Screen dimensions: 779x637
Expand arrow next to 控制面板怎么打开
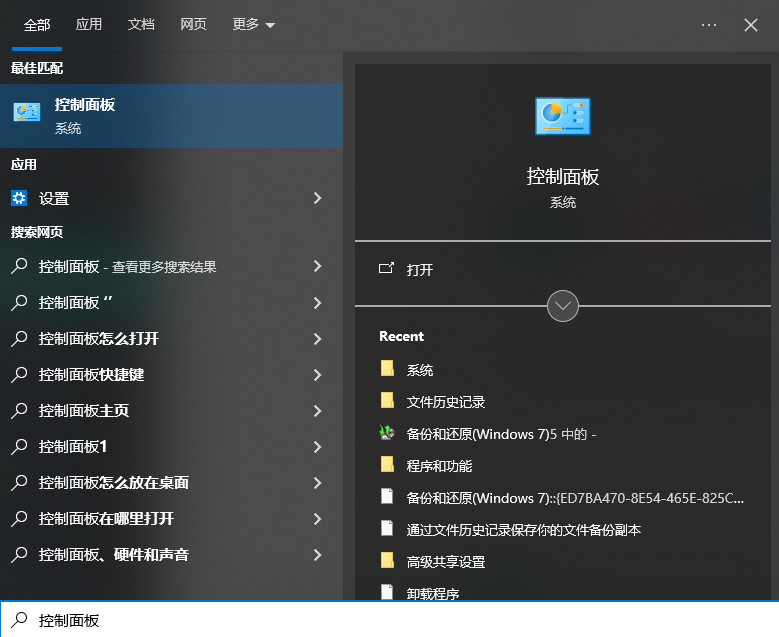pos(317,339)
